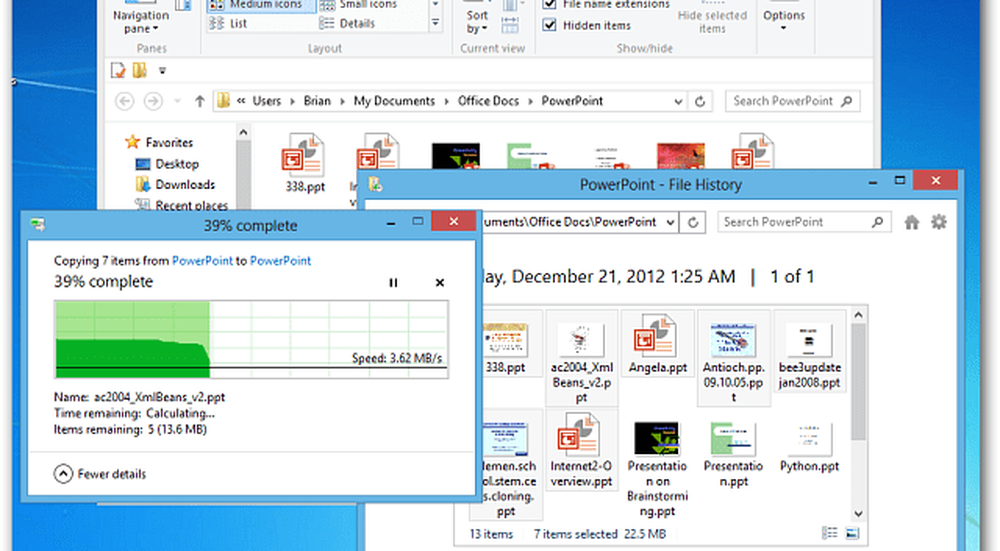Open the Sort by dropdown
The width and height of the screenshot is (1000, 551).
tap(478, 22)
